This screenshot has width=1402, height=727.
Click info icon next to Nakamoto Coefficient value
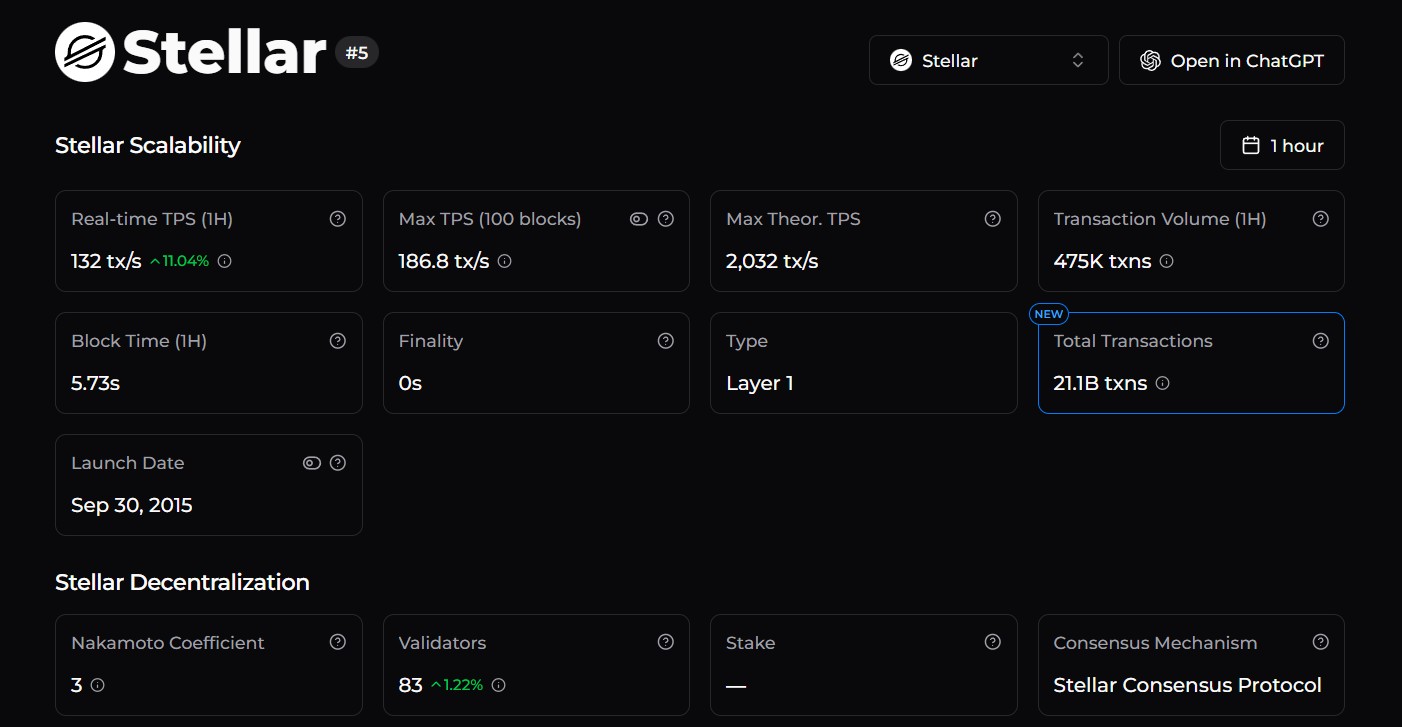98,685
